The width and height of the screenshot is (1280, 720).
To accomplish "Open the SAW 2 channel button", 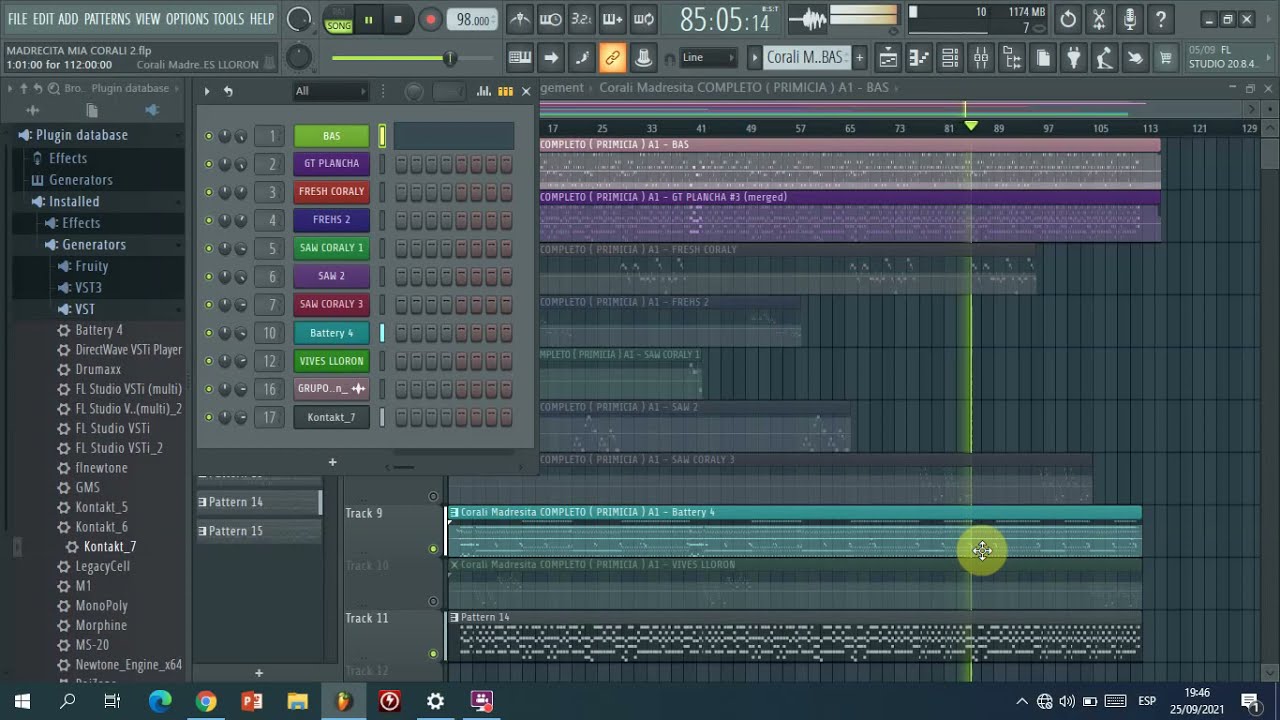I will coord(331,276).
